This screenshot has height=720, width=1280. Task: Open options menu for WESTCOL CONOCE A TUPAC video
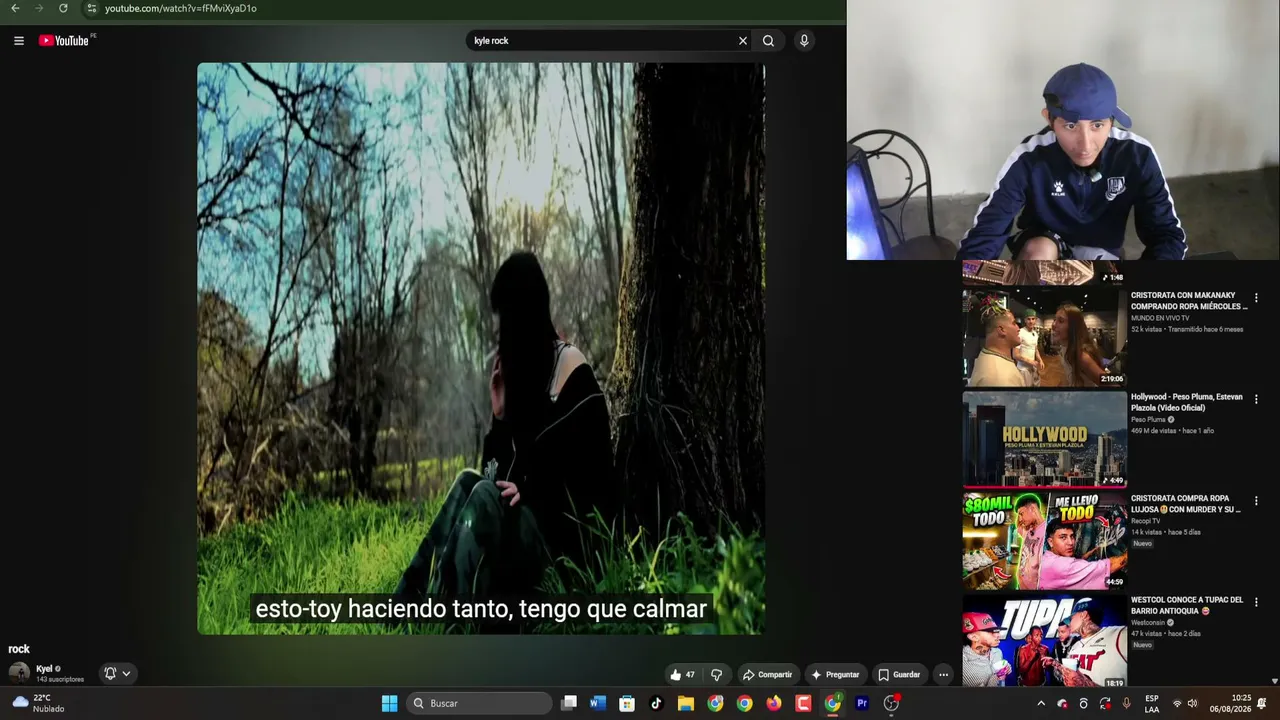pos(1256,602)
